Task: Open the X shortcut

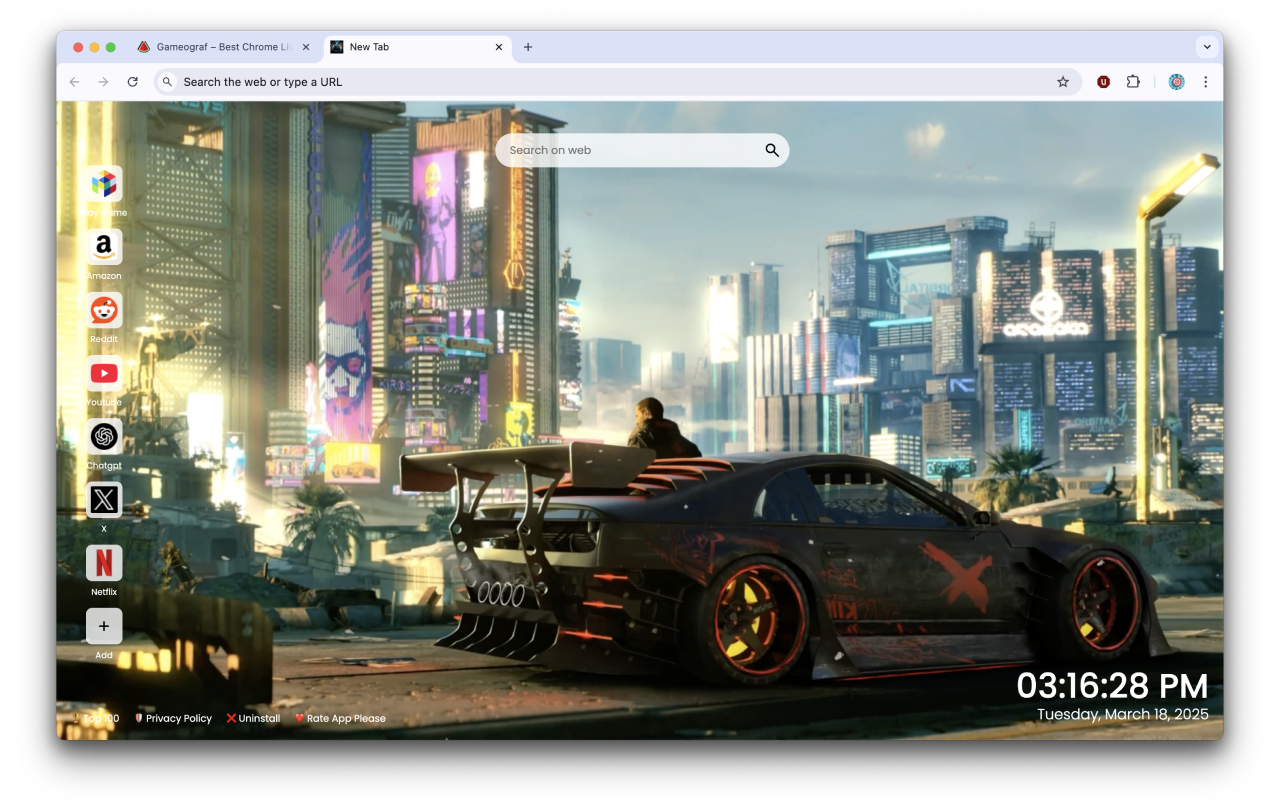Action: 104,499
